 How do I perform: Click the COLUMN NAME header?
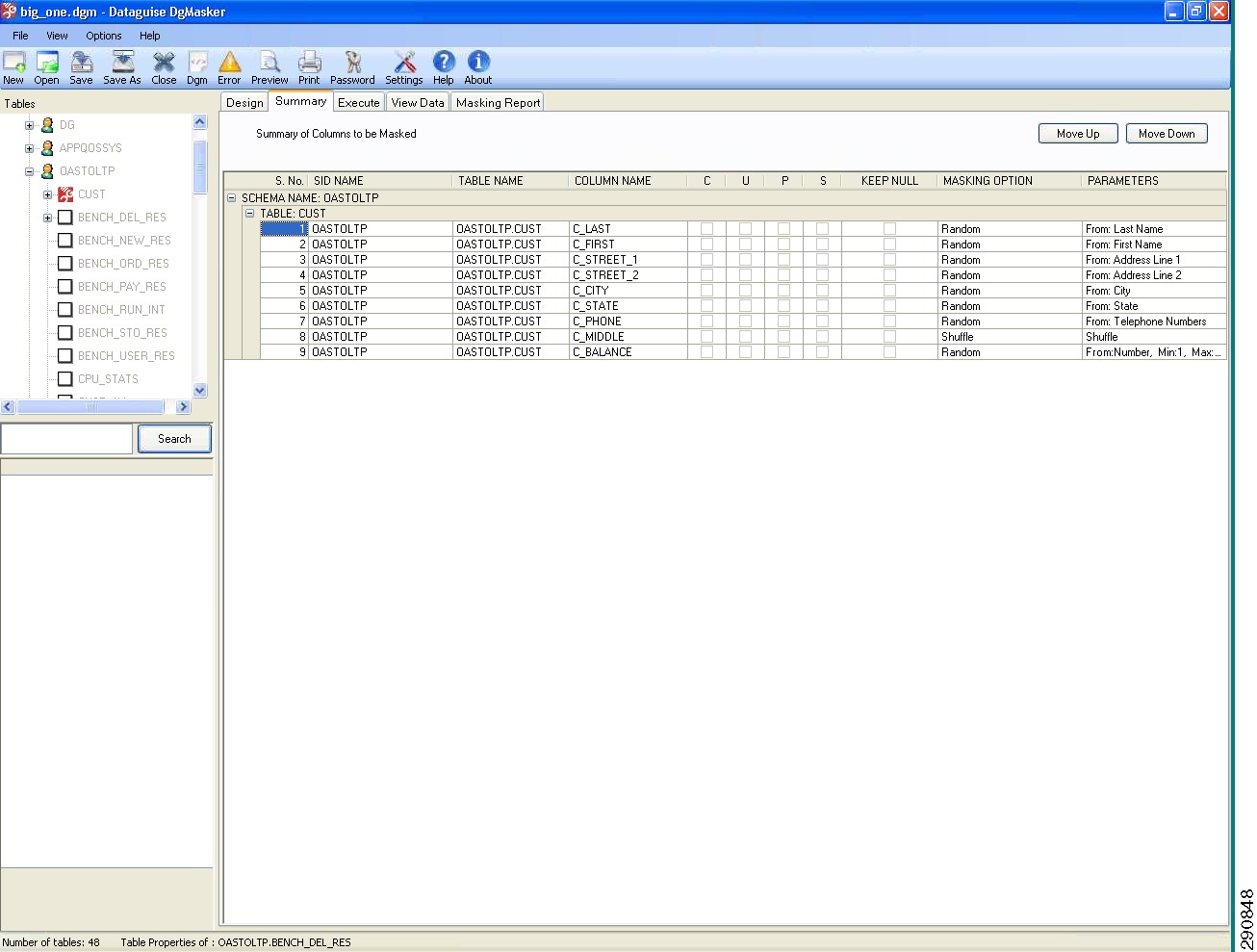[628, 181]
